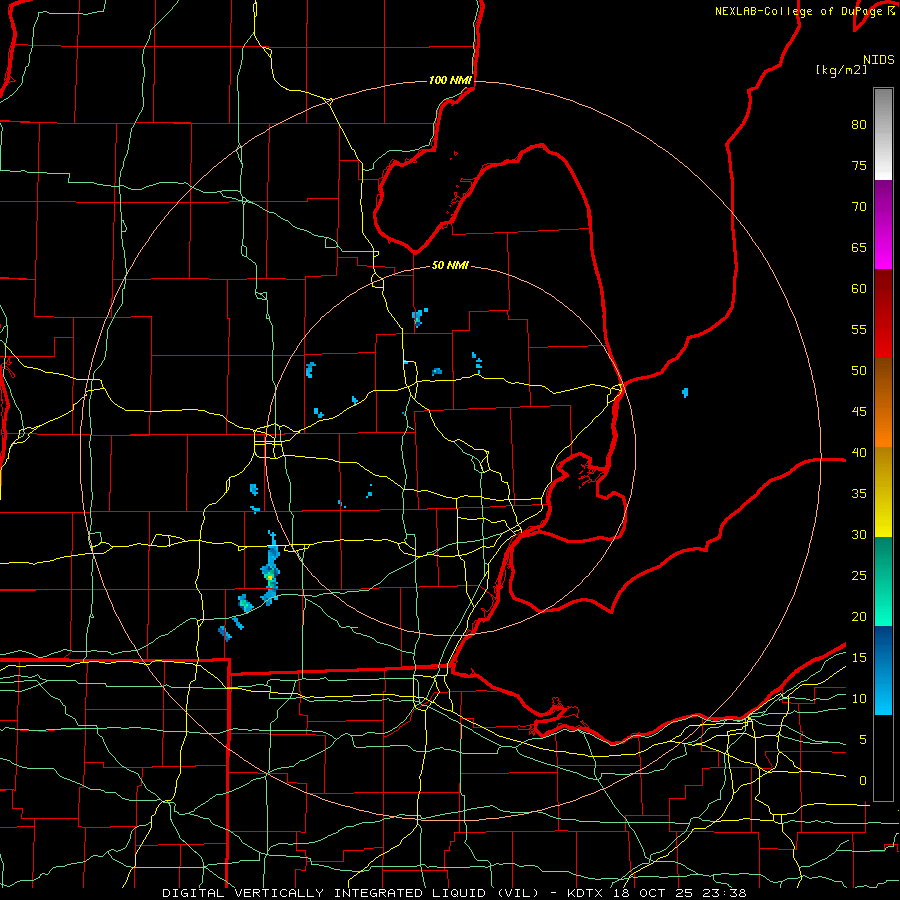
Task: Select the 25 color scale value
Action: tap(859, 575)
